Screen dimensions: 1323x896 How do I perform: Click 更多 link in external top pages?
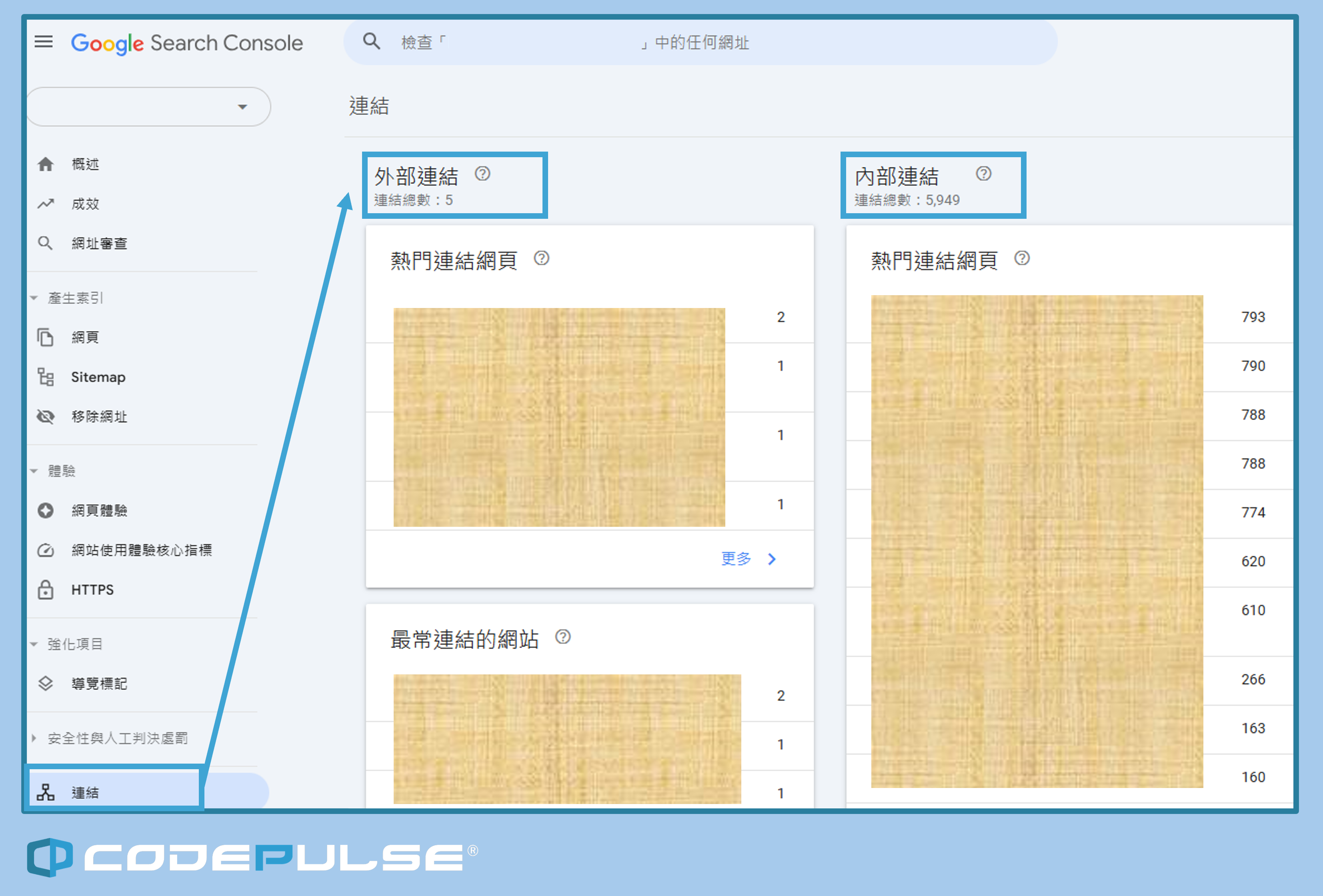736,558
